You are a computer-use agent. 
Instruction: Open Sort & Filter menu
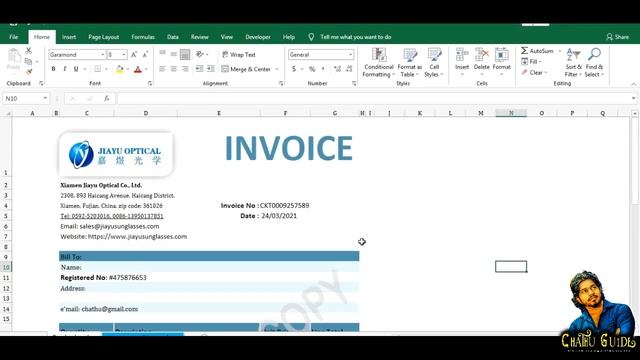(x=573, y=62)
